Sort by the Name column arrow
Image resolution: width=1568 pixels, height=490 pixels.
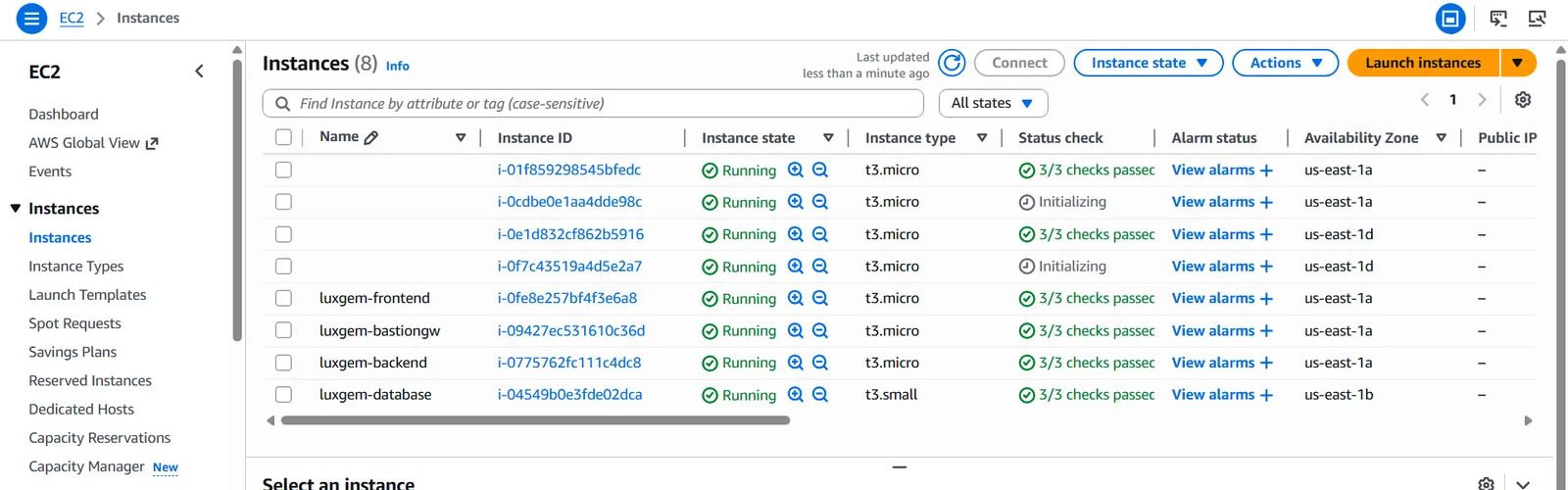click(x=461, y=138)
